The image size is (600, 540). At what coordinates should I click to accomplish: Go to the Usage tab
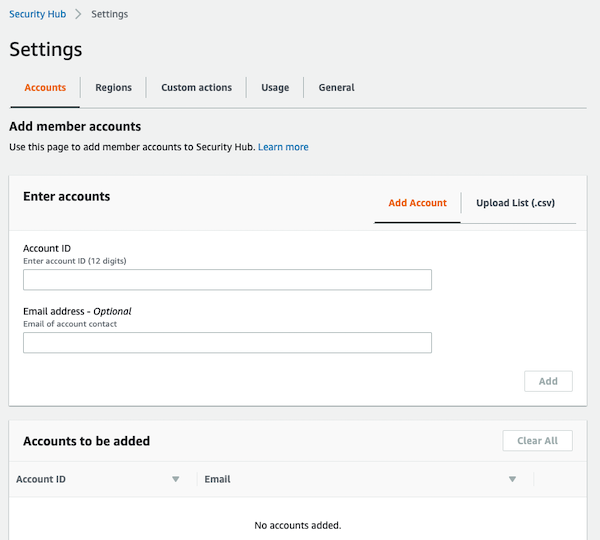click(x=275, y=88)
